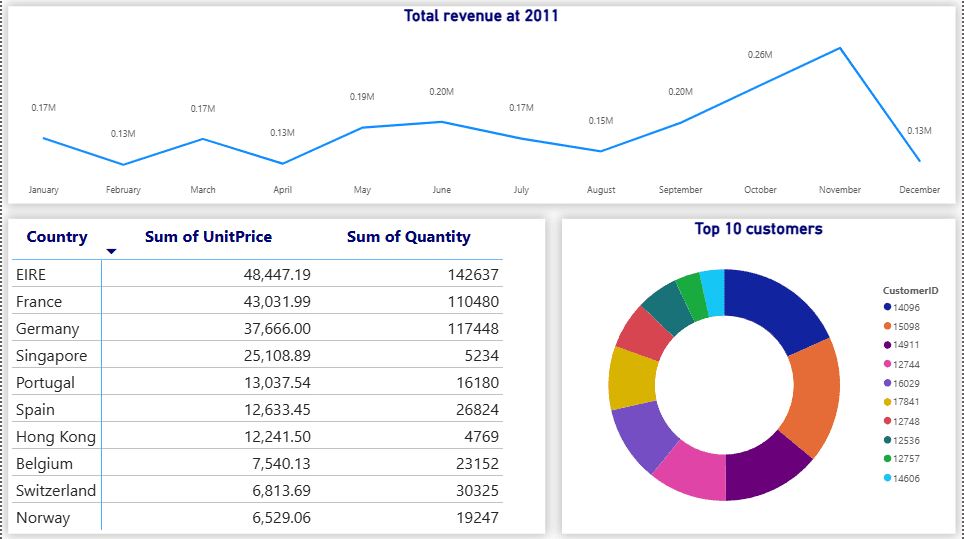
Task: Sort table by Sum of Quantity header
Action: point(408,237)
